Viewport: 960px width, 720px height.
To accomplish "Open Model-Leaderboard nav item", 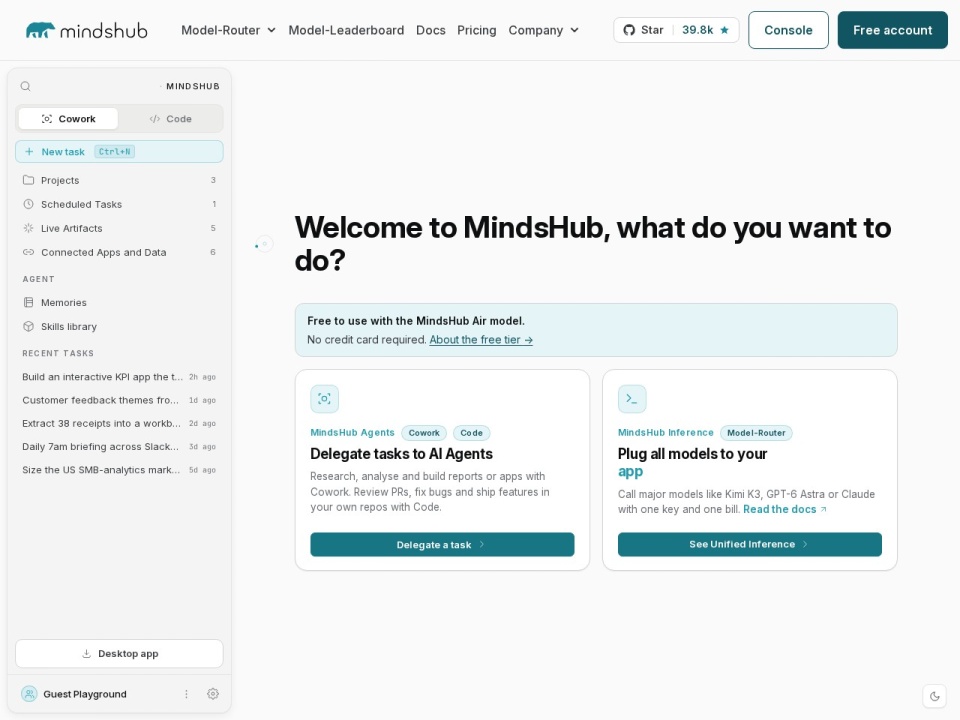I will coord(346,30).
